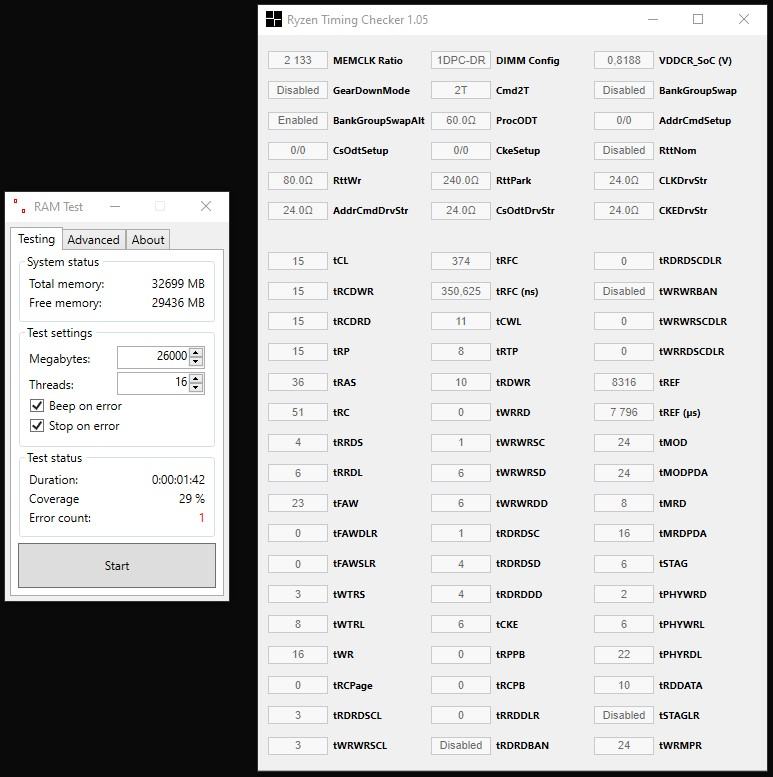Screen dimensions: 773x777
Task: Close the Ryzen Timing Checker window
Action: [744, 19]
